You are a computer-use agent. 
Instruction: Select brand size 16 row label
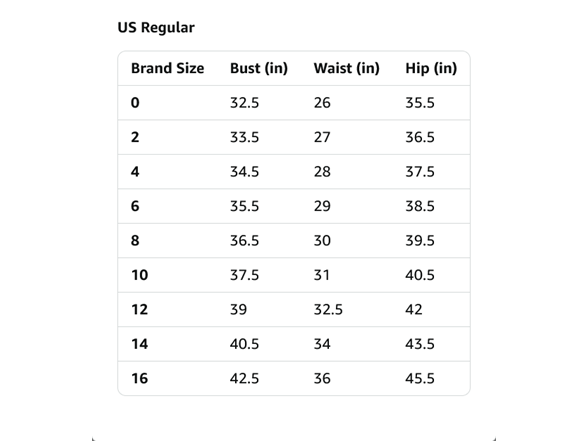coord(140,379)
